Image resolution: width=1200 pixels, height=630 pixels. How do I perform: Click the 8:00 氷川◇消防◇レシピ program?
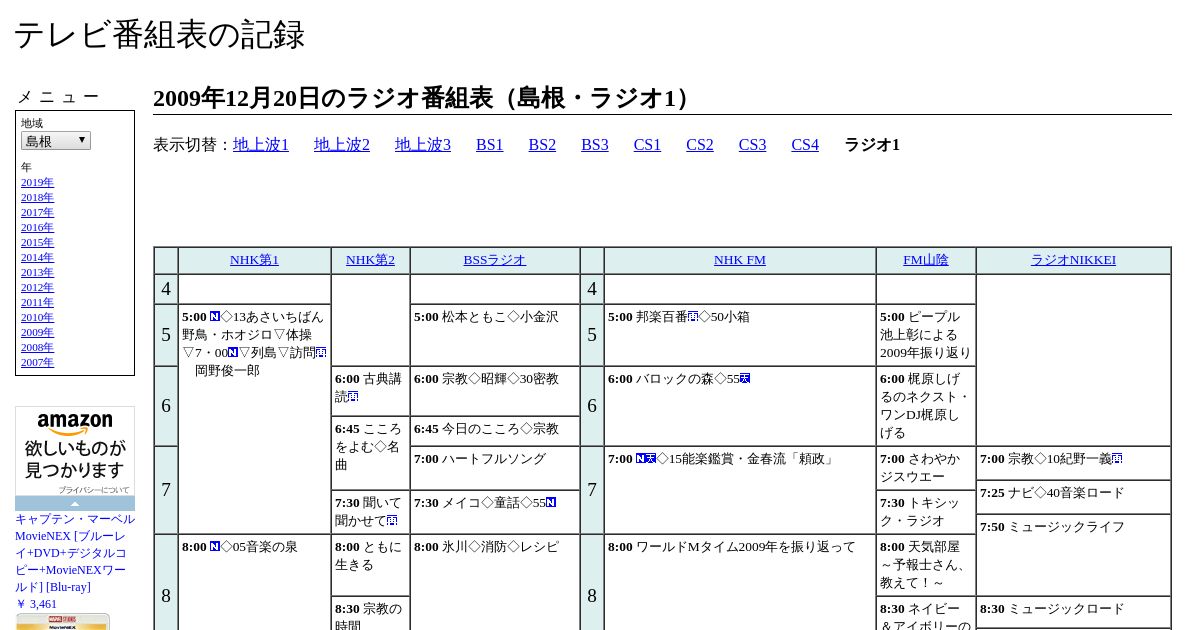pyautogui.click(x=495, y=583)
